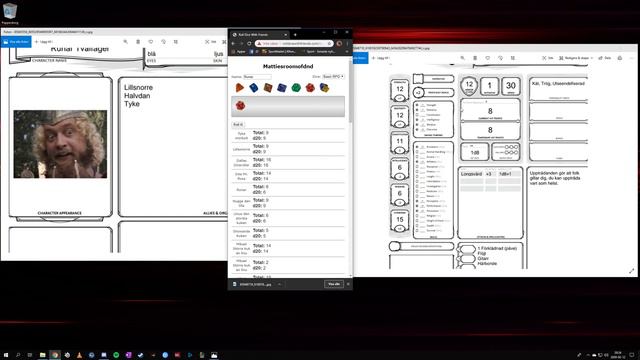640x360 pixels.
Task: Close the Chrome downloads bar
Action: (348, 284)
